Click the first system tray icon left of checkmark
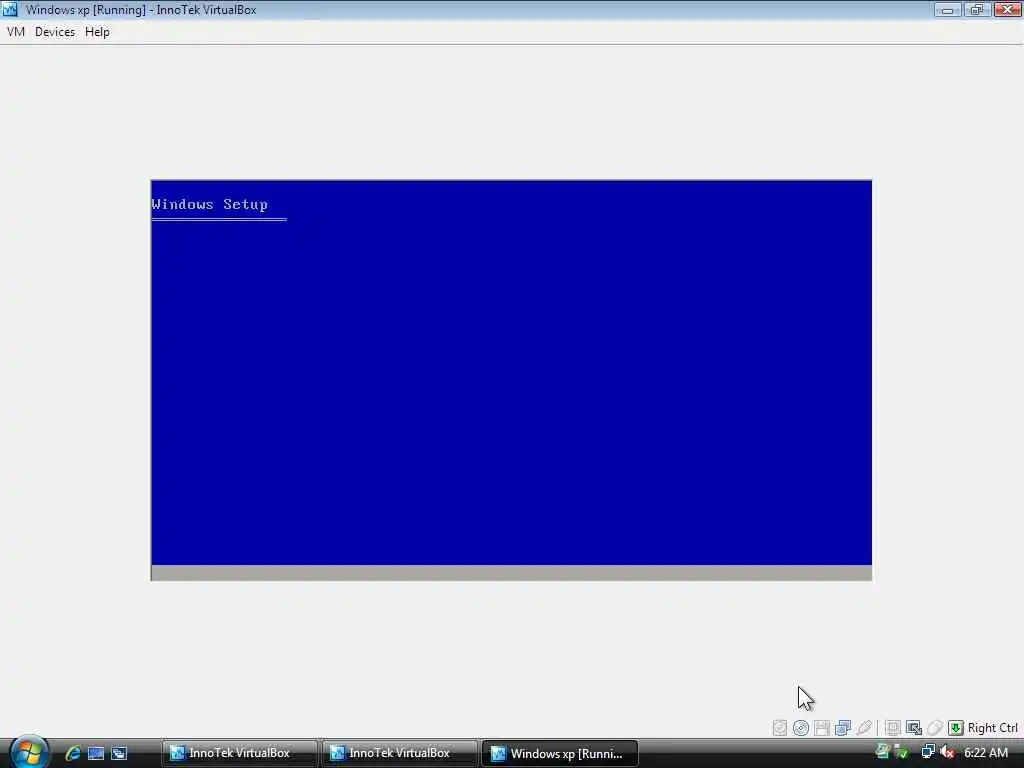The height and width of the screenshot is (768, 1024). (883, 751)
